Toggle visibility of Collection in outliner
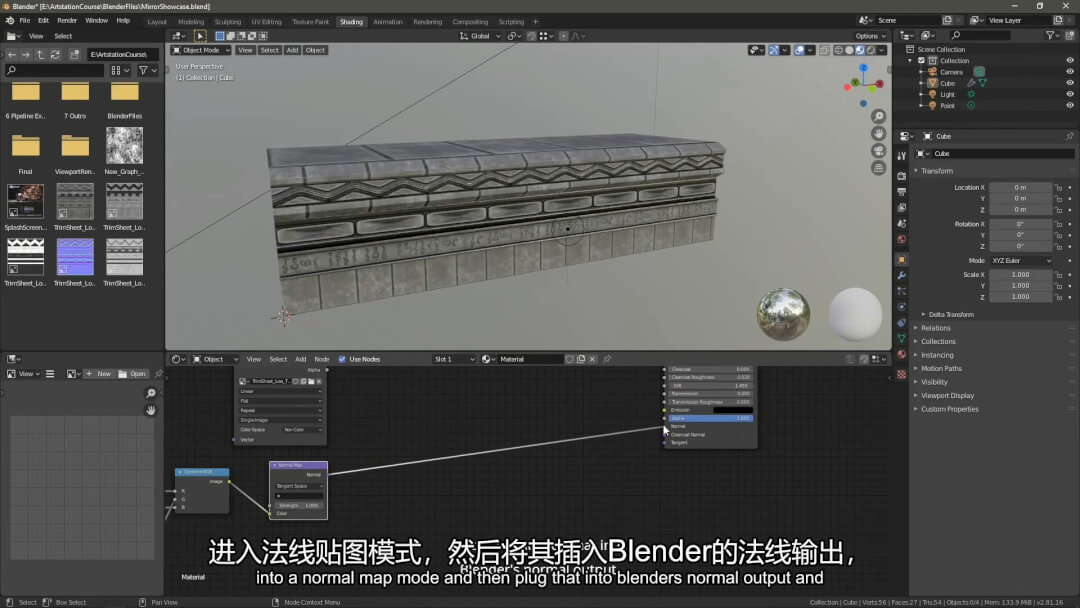 click(x=1070, y=61)
